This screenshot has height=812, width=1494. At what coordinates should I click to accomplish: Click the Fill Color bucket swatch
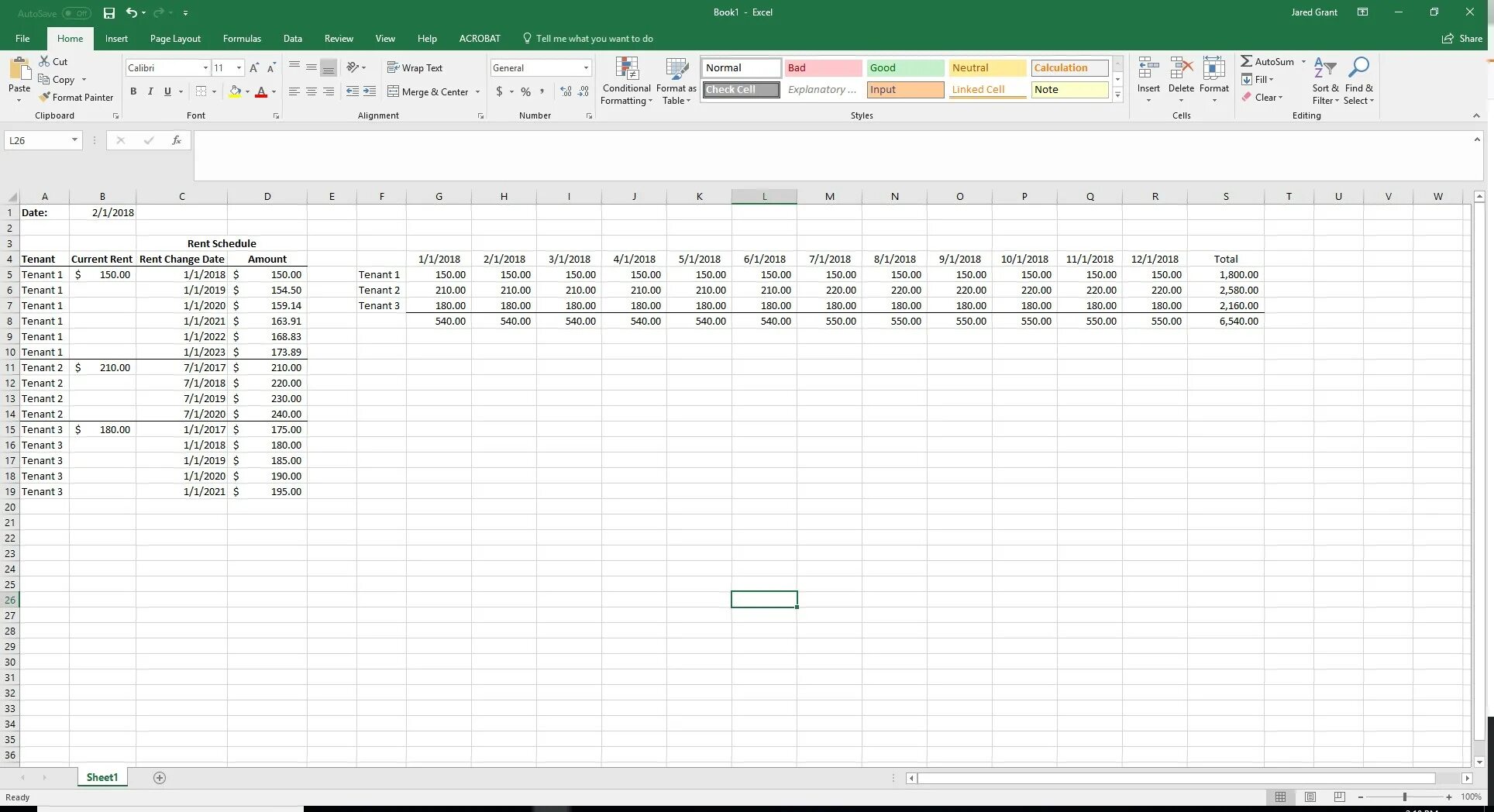click(x=235, y=91)
